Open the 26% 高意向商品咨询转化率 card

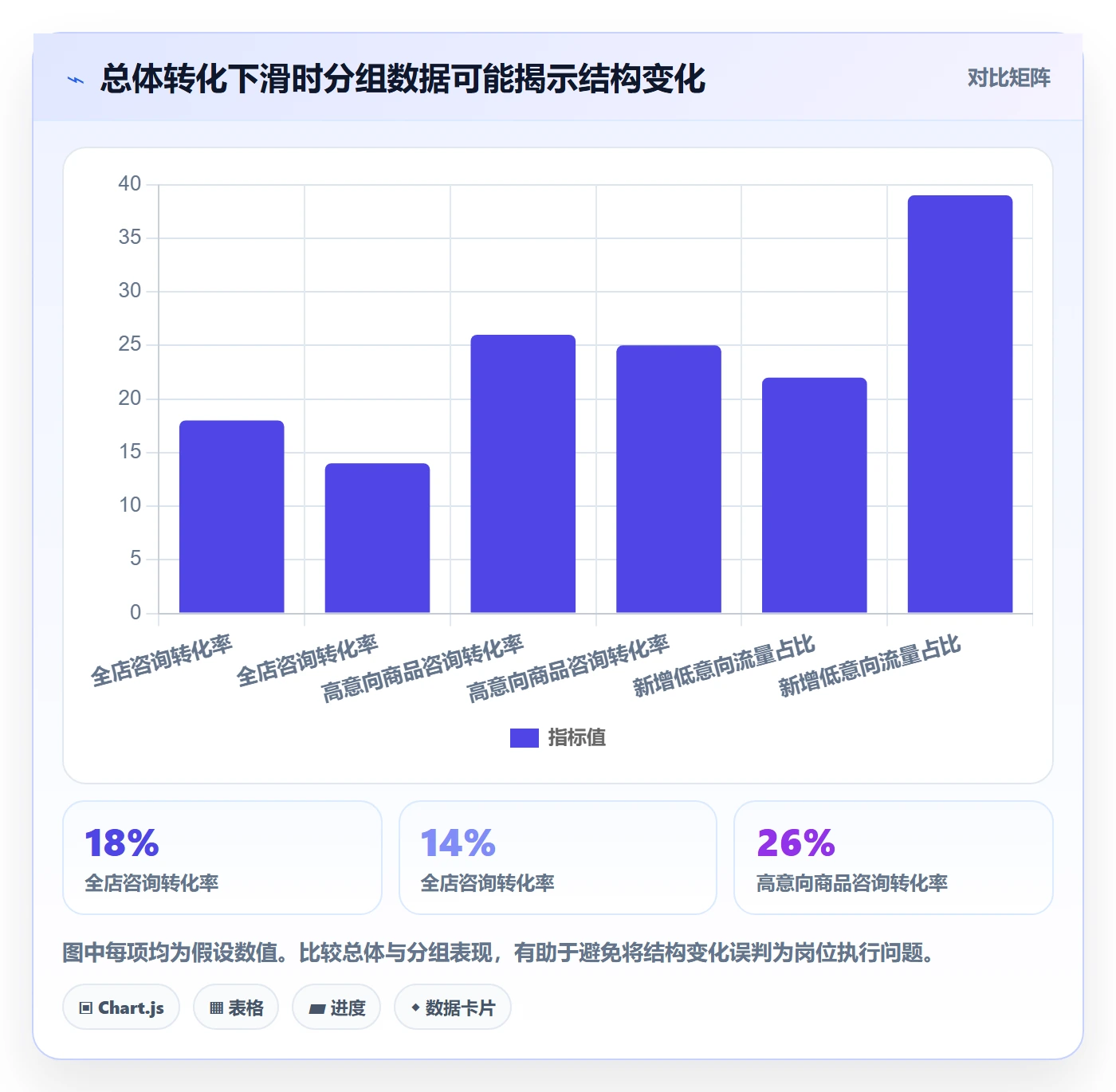[x=894, y=858]
